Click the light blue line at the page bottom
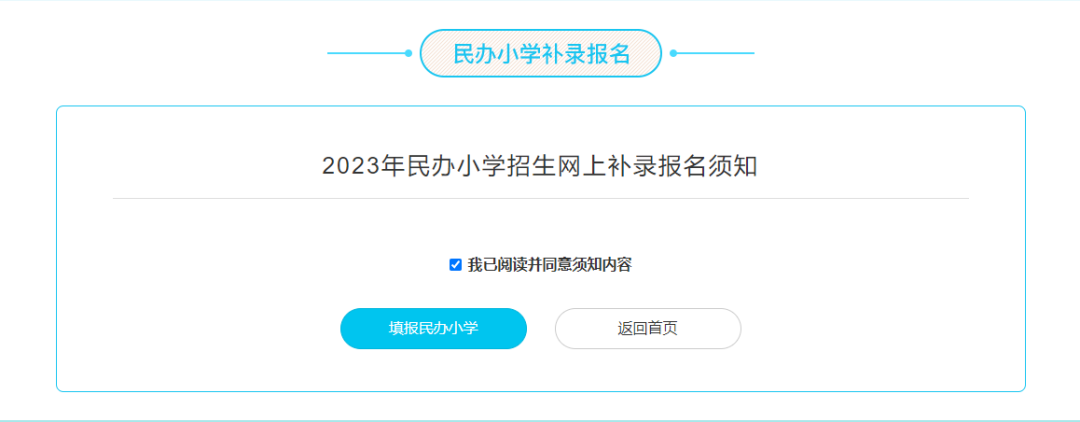This screenshot has width=1080, height=422. coord(540,420)
